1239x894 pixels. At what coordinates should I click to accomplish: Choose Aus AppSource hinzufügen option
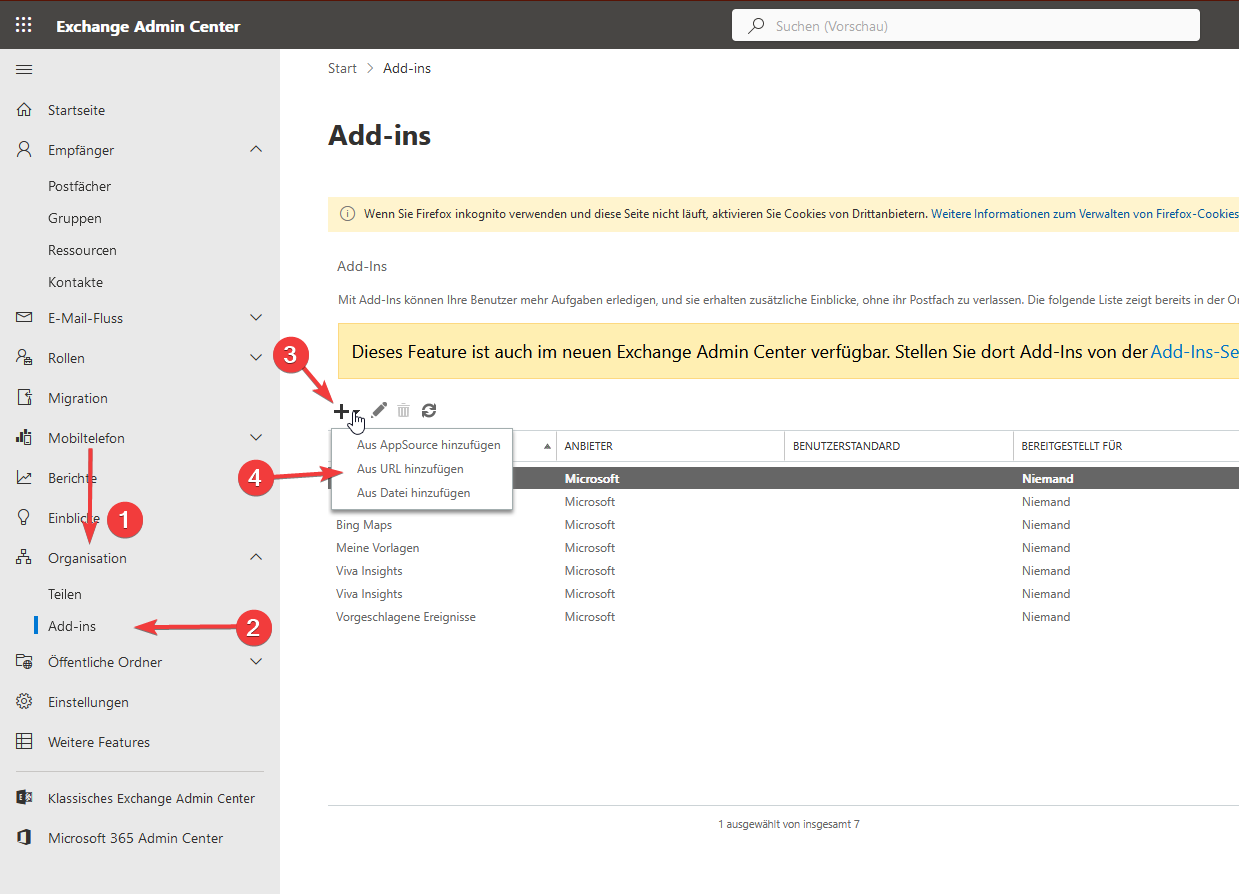pyautogui.click(x=428, y=445)
